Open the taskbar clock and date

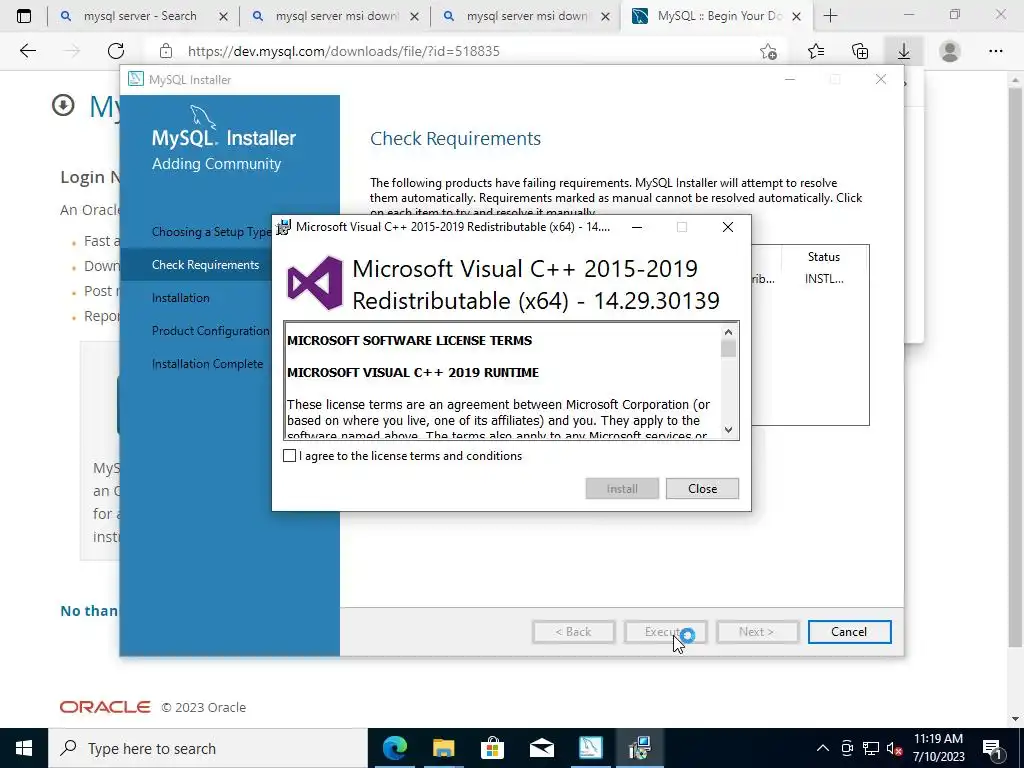[938, 748]
